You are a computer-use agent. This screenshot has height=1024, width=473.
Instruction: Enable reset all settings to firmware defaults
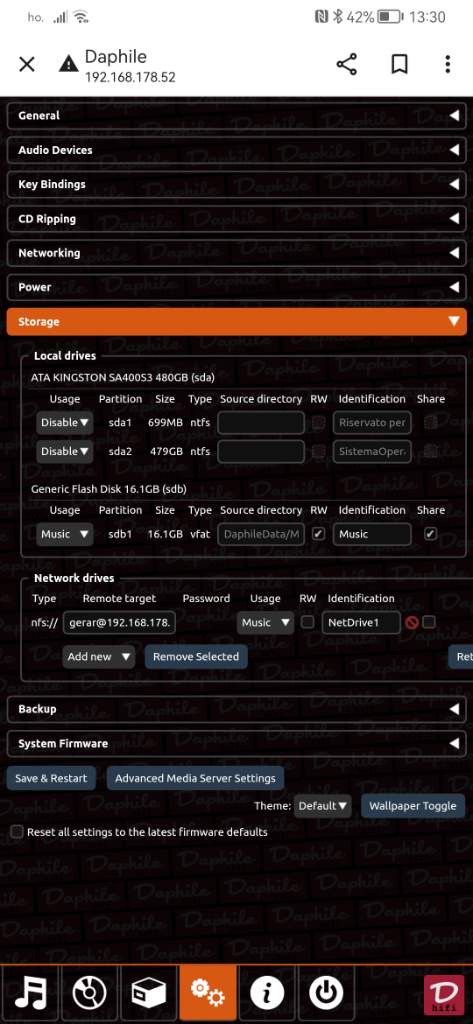tap(17, 832)
